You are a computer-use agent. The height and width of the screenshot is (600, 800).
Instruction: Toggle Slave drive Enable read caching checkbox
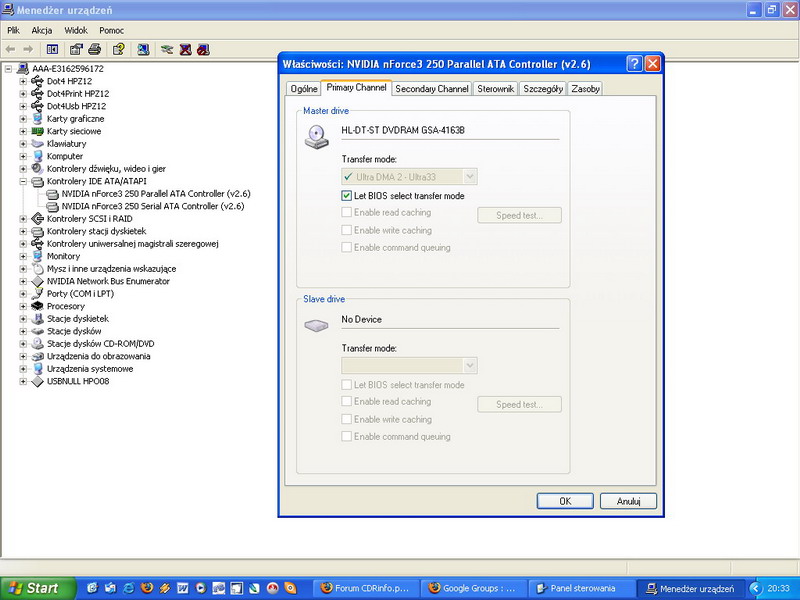click(346, 402)
